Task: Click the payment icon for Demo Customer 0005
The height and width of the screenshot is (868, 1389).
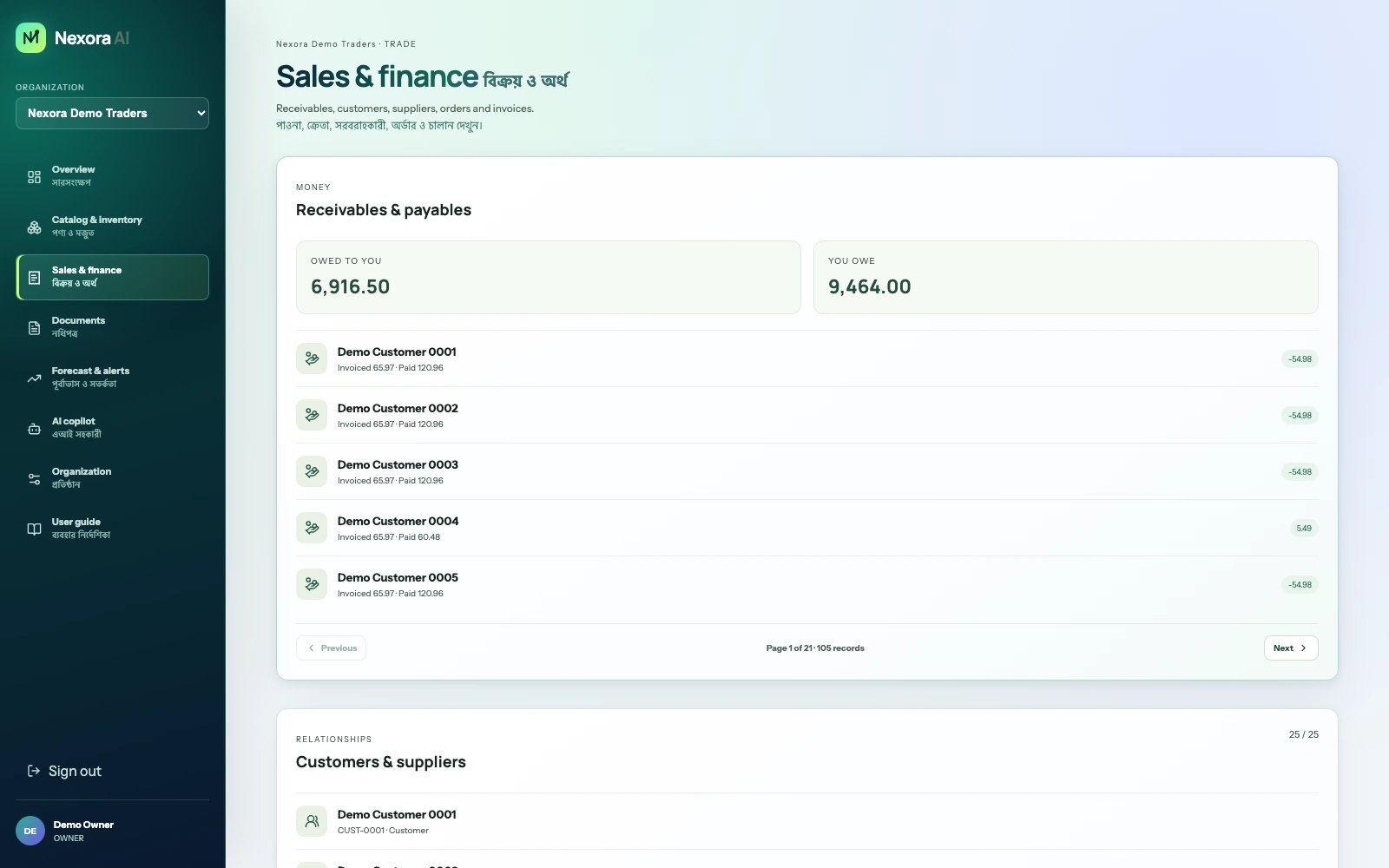Action: point(312,584)
